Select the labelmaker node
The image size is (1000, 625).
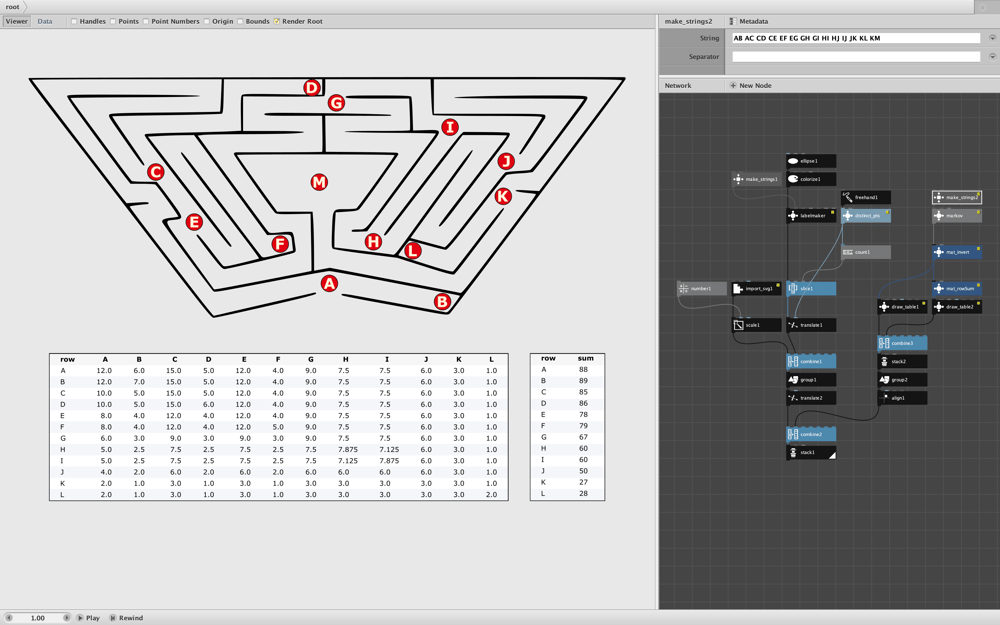[811, 216]
